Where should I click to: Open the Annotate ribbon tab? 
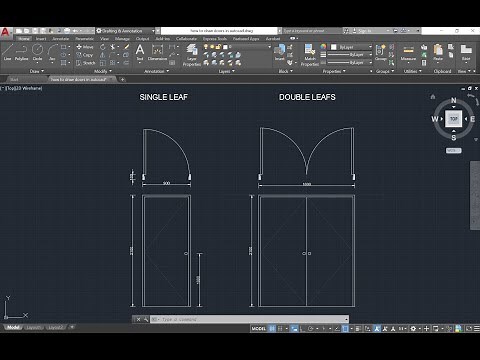(60, 39)
